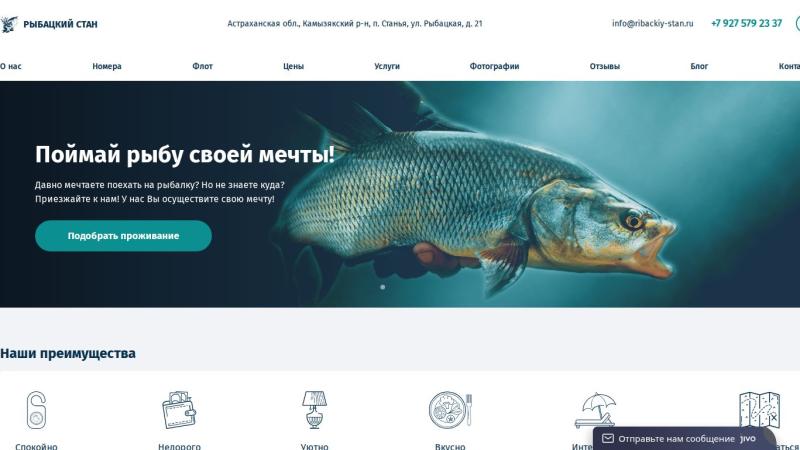Click the info@ribackiy-stan.ru email link
This screenshot has height=450, width=800.
coord(653,23)
